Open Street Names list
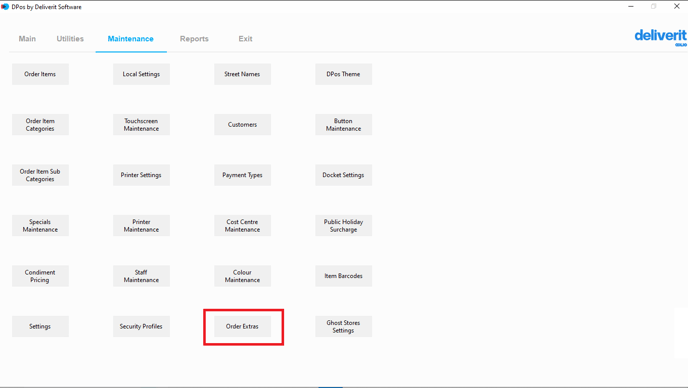Image resolution: width=688 pixels, height=388 pixels. pos(242,74)
